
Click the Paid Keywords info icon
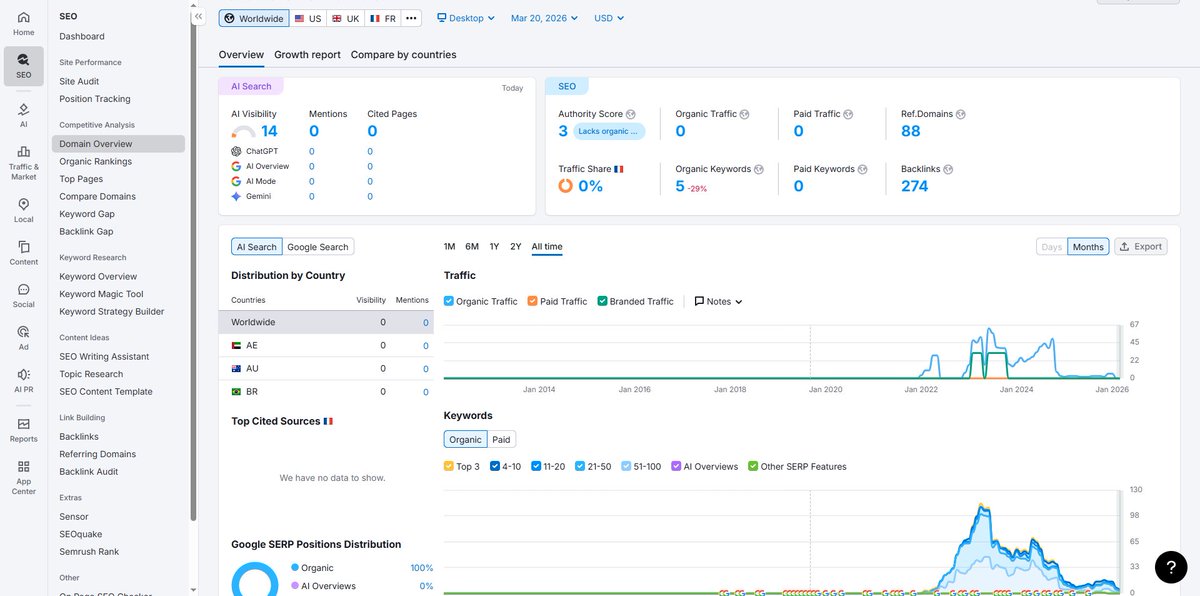coord(862,169)
